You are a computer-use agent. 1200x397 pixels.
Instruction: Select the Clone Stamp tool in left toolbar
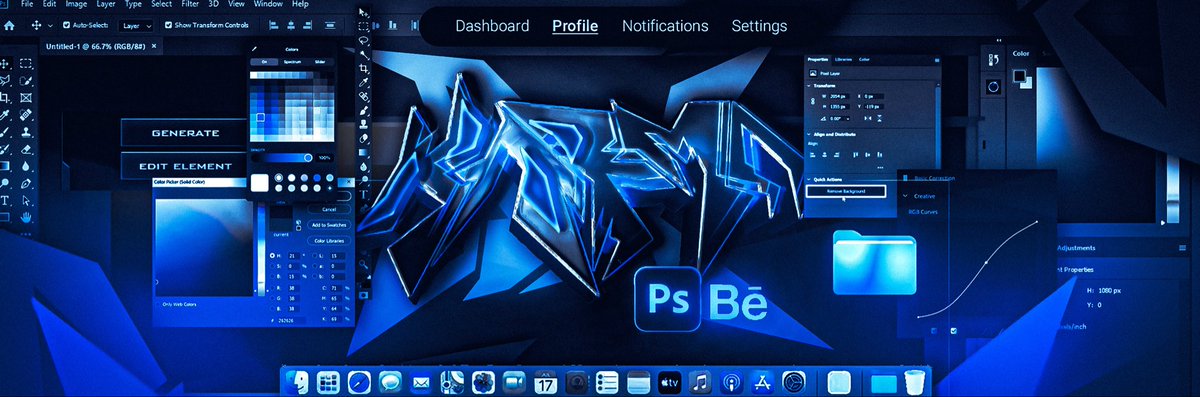[26, 132]
